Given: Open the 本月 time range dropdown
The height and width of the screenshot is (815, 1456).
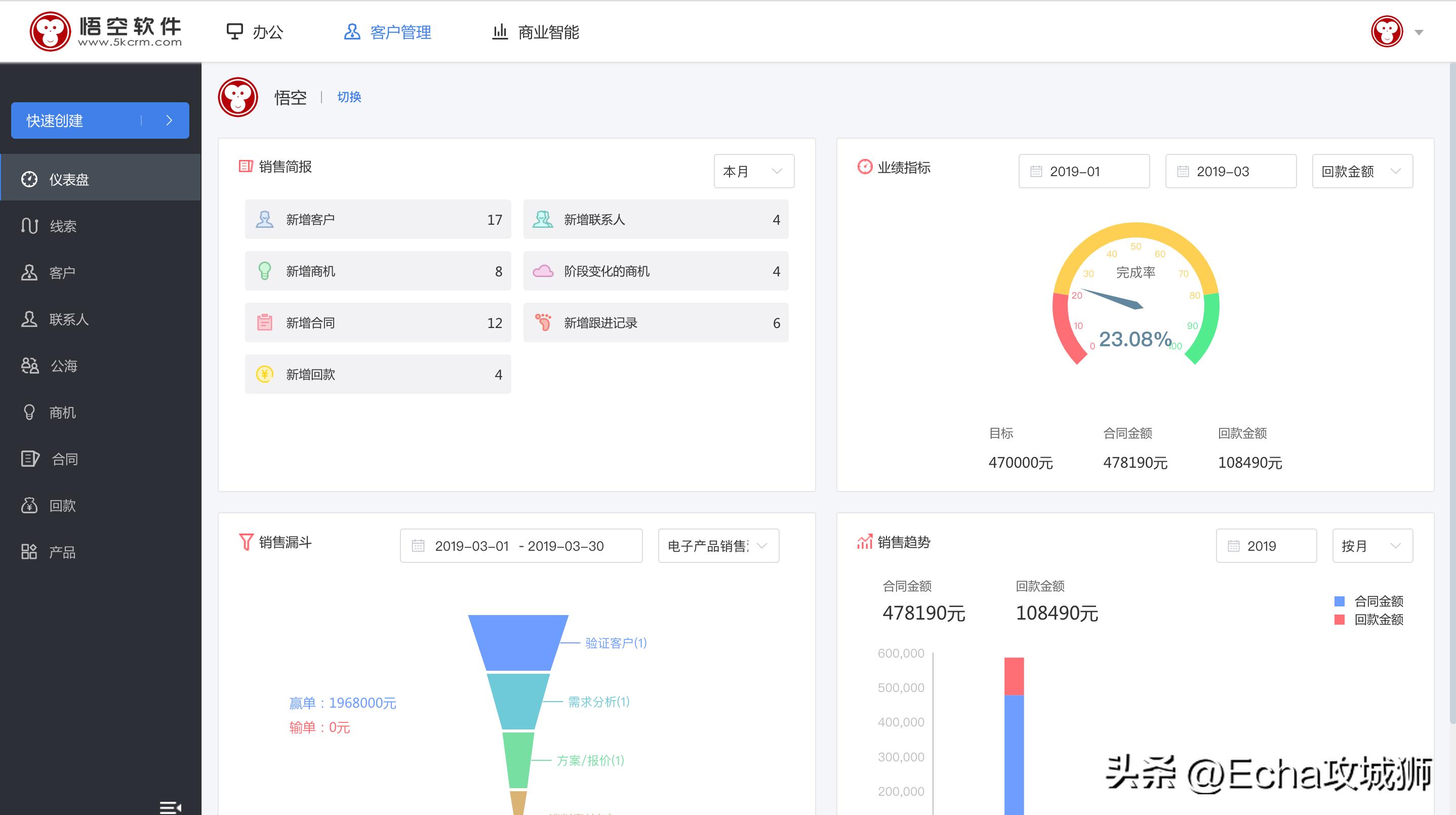Looking at the screenshot, I should [x=753, y=171].
